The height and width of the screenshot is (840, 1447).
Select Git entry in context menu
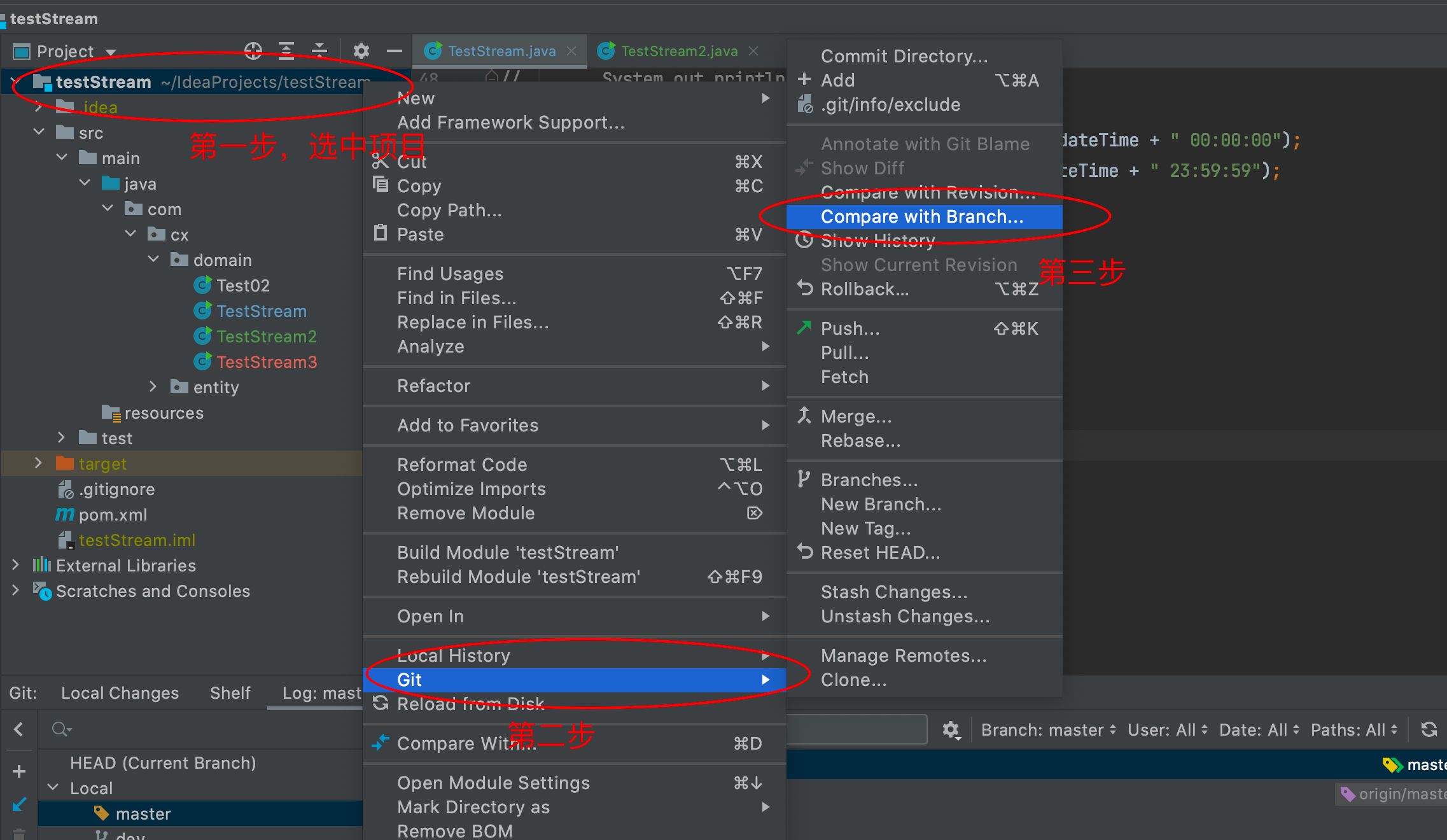coord(574,680)
